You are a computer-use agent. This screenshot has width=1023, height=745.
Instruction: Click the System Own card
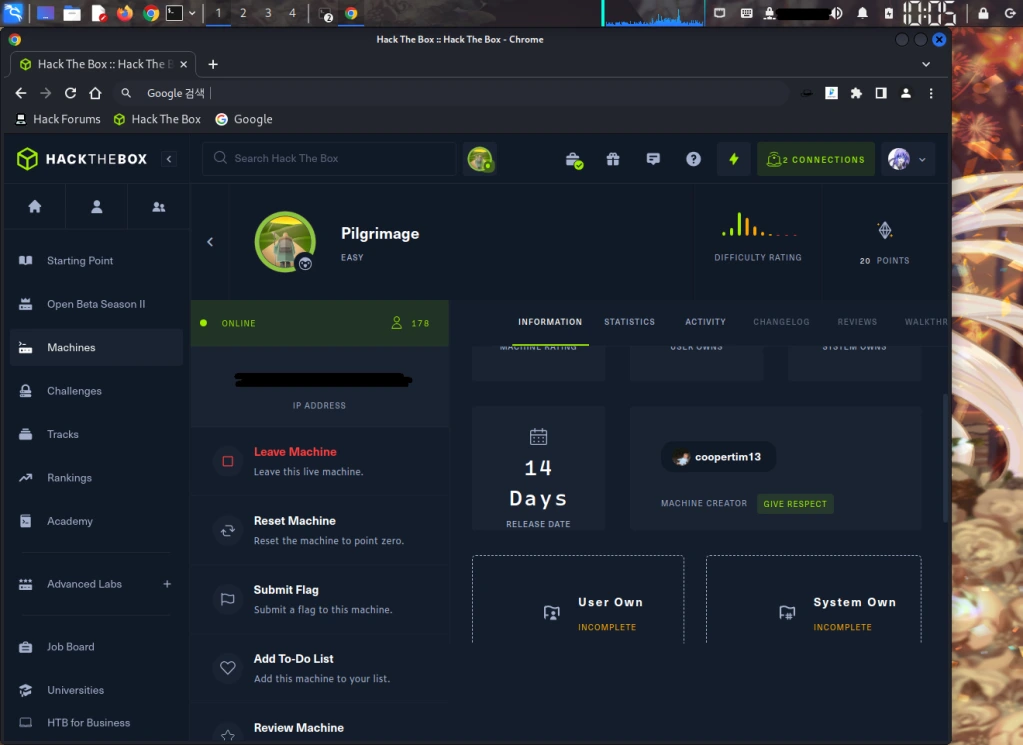click(814, 600)
